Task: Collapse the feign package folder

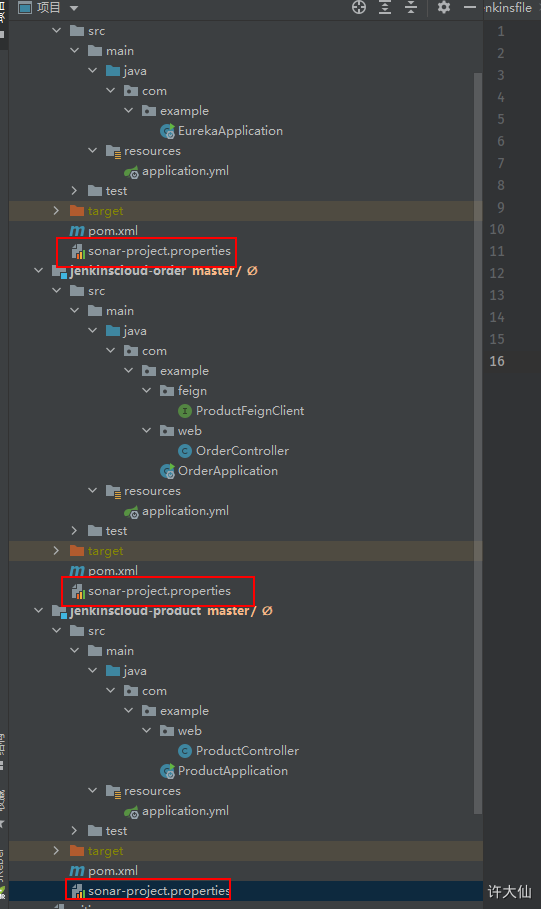Action: pyautogui.click(x=146, y=391)
